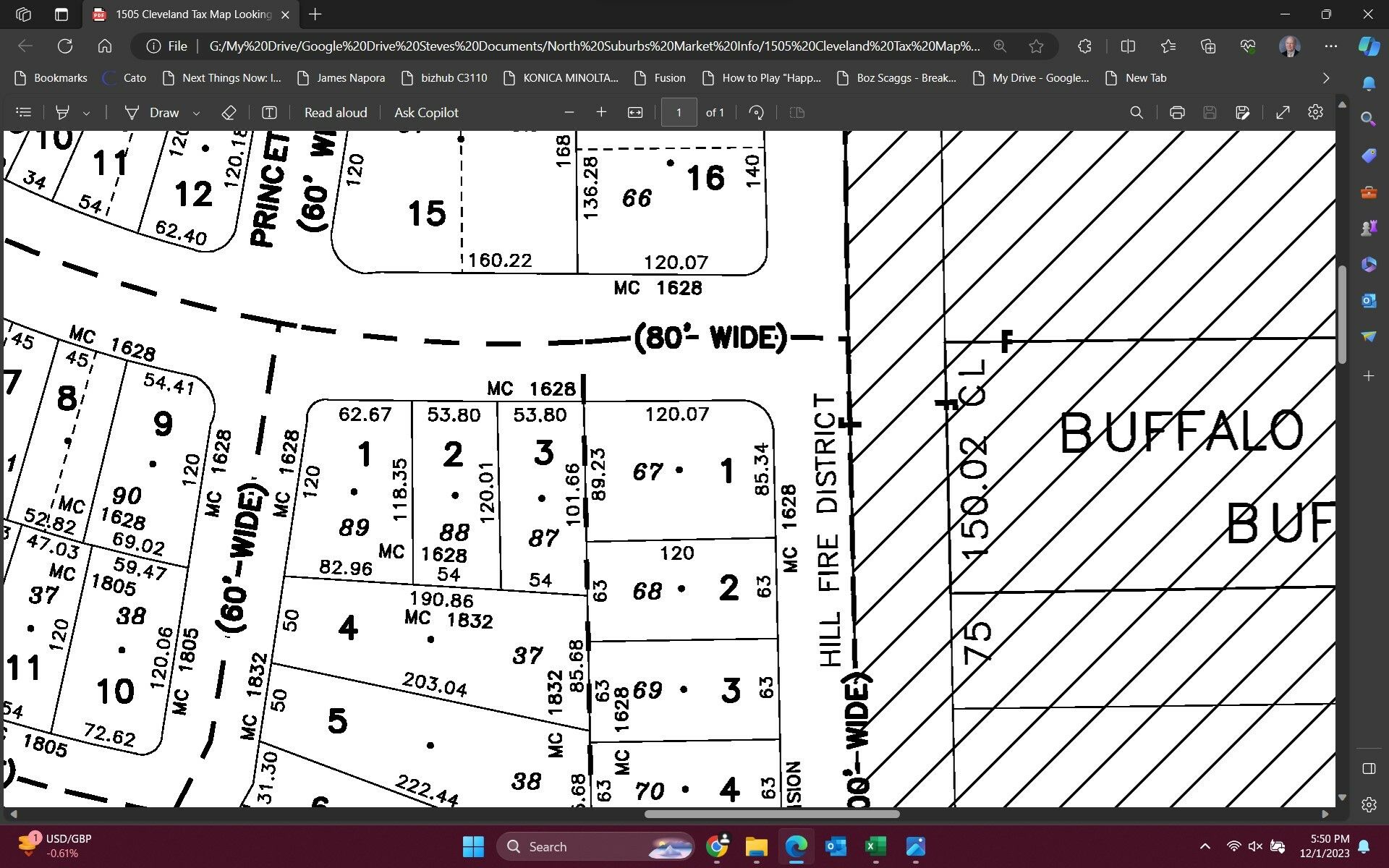This screenshot has width=1389, height=868.
Task: Toggle the Draw tool
Action: pos(153,112)
